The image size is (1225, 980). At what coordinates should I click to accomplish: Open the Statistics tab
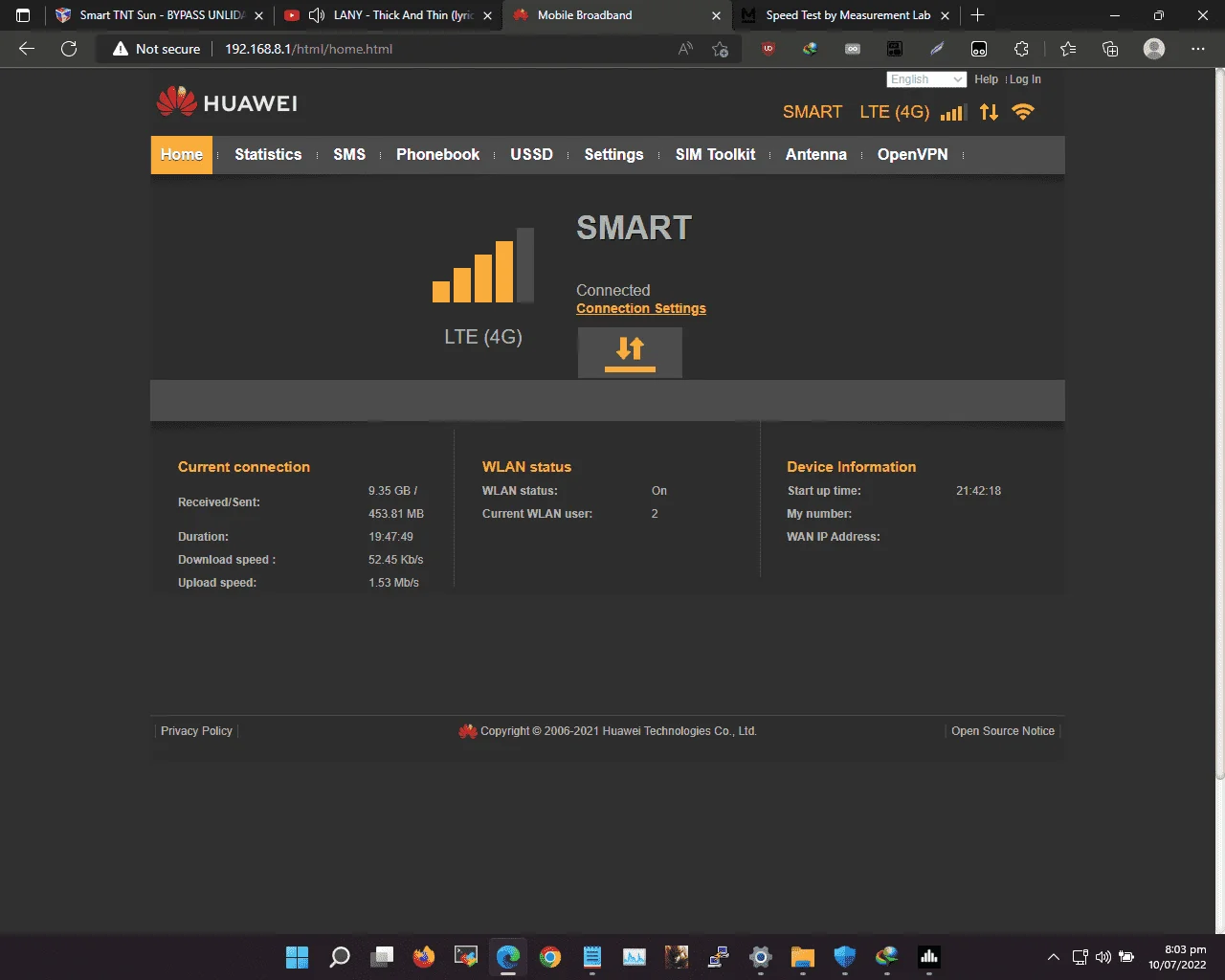click(268, 155)
